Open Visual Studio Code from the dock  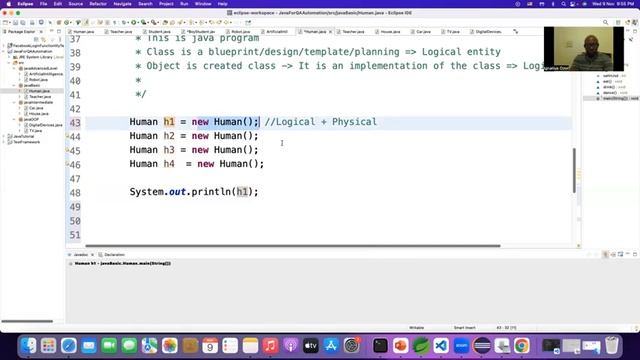441,346
